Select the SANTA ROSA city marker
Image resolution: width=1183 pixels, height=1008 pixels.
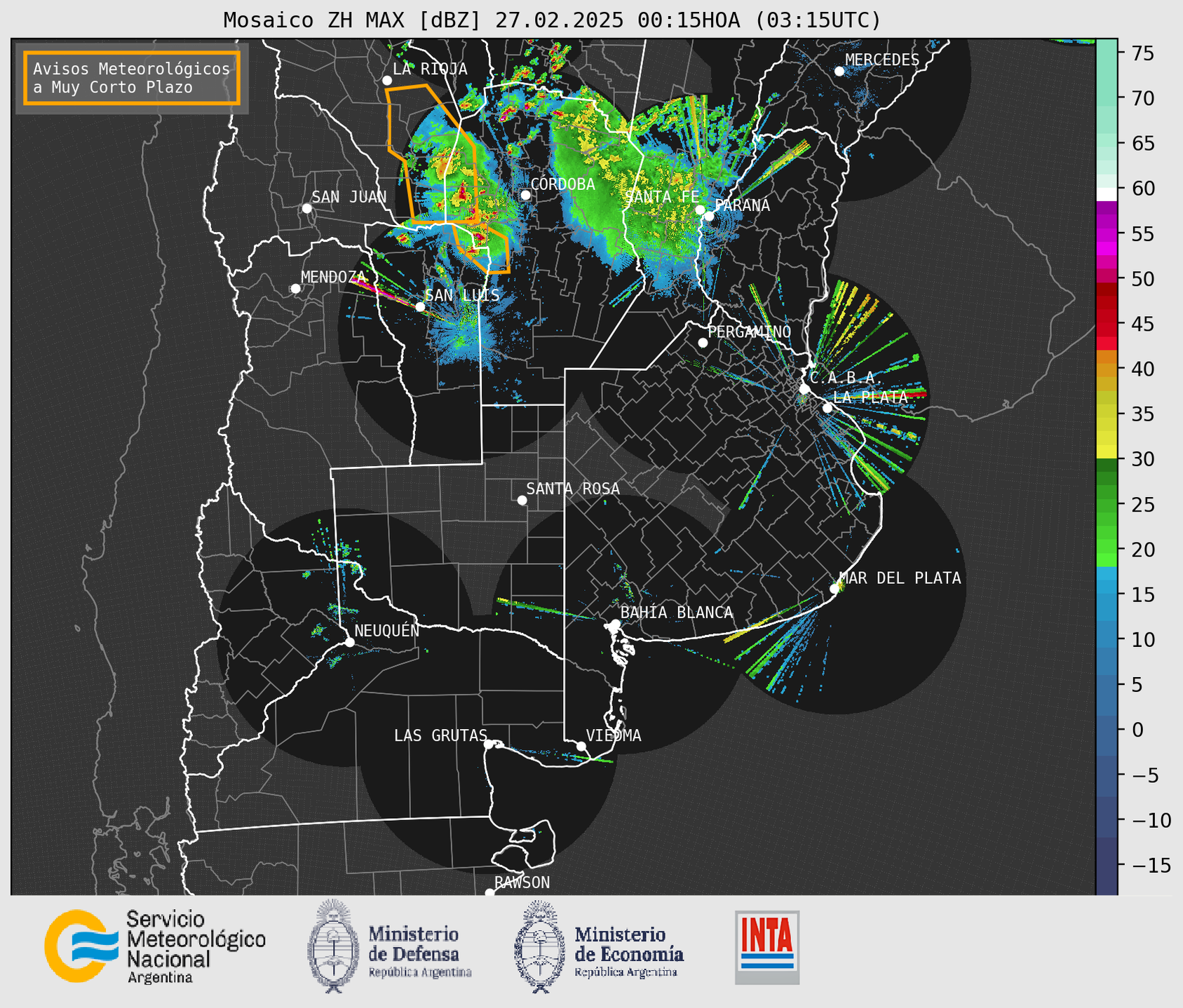522,500
